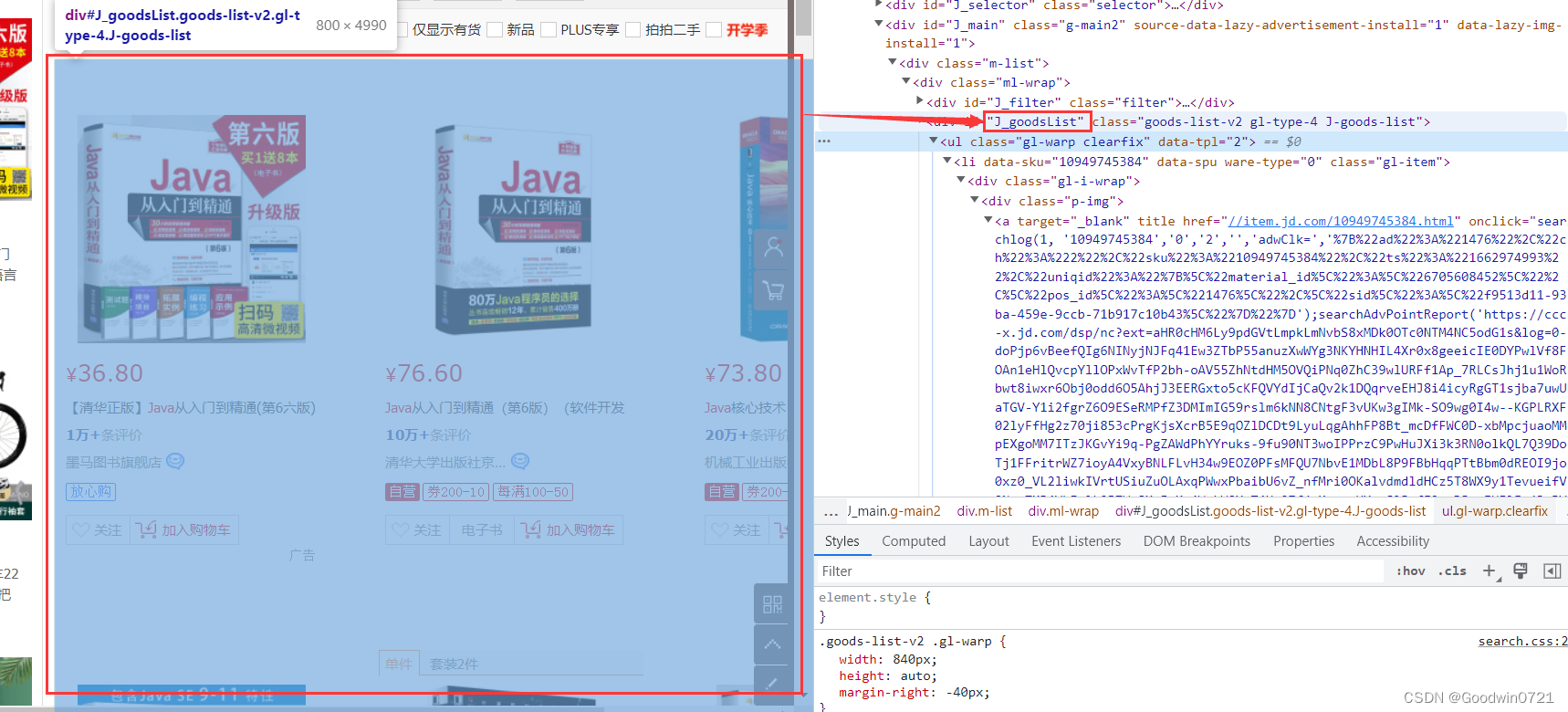The height and width of the screenshot is (712, 1568).
Task: Select div#J_goodsList in the breadcrumb
Action: [x=1270, y=511]
